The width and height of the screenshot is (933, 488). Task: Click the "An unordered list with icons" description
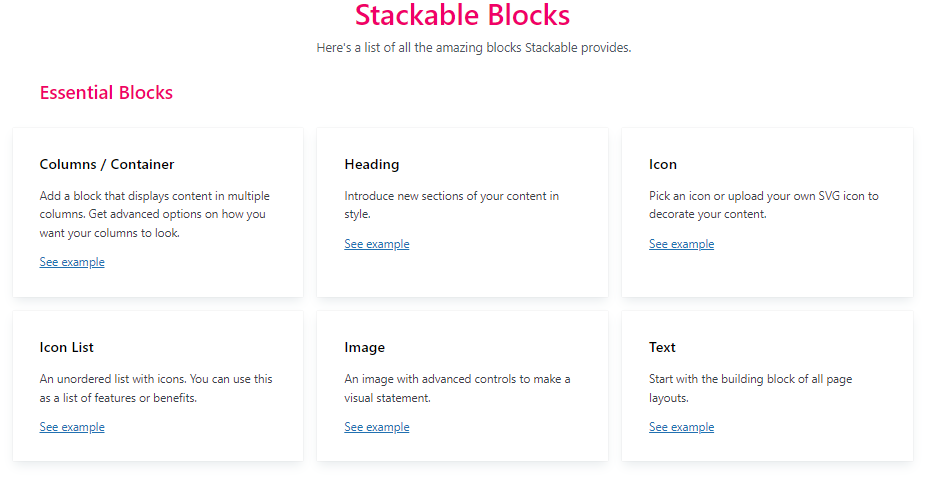tap(155, 388)
